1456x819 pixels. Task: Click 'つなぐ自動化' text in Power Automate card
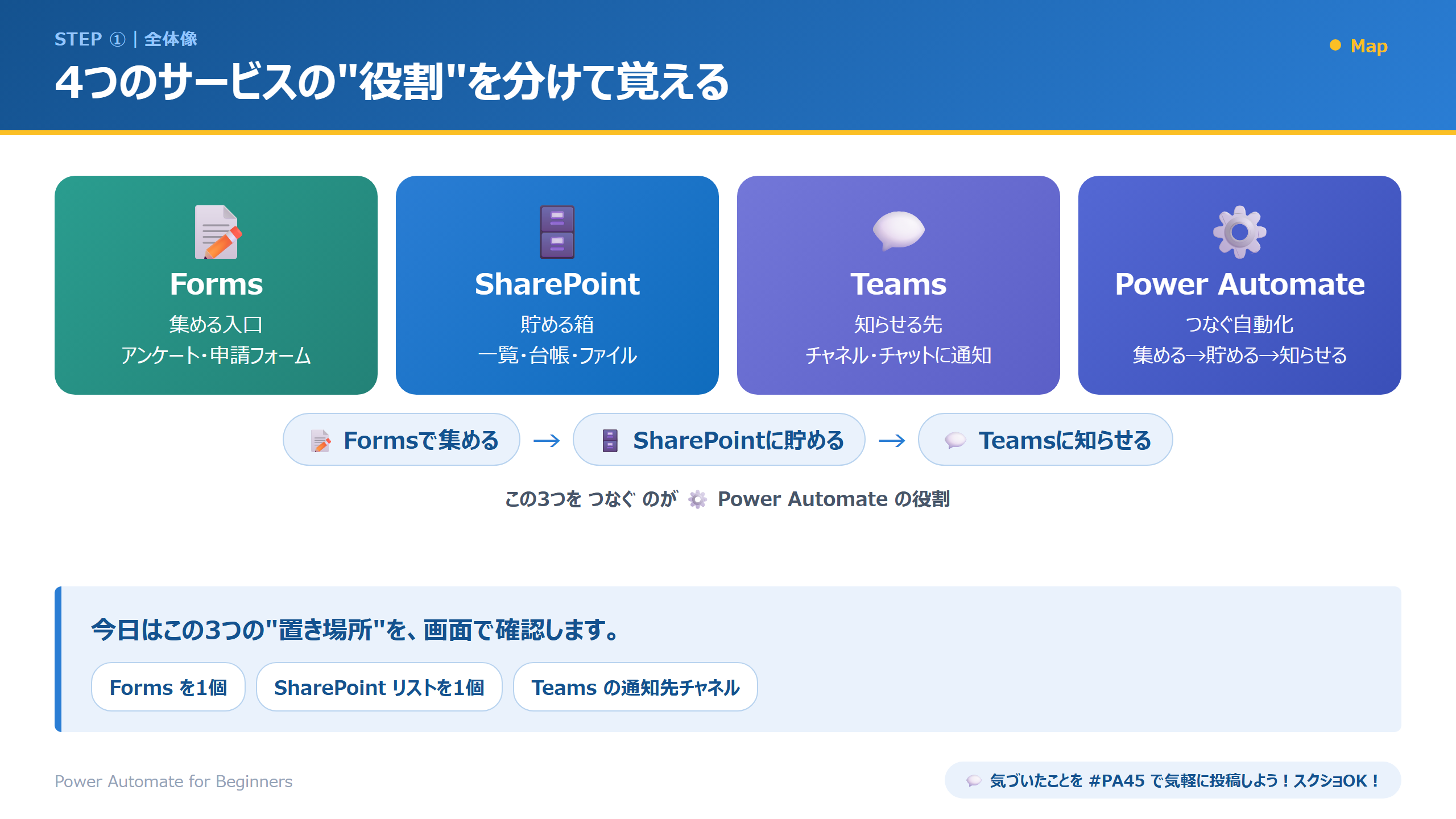tap(1240, 325)
